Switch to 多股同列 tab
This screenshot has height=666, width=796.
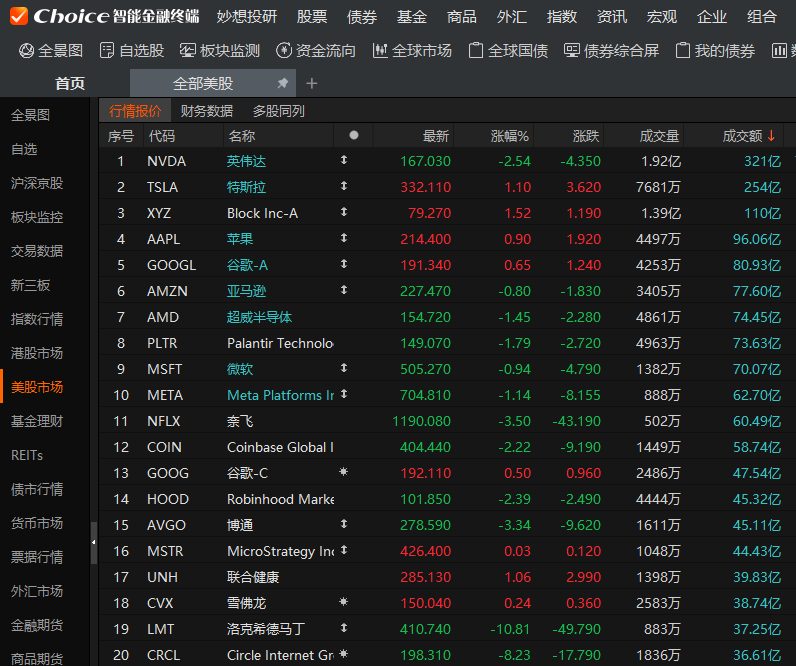279,111
